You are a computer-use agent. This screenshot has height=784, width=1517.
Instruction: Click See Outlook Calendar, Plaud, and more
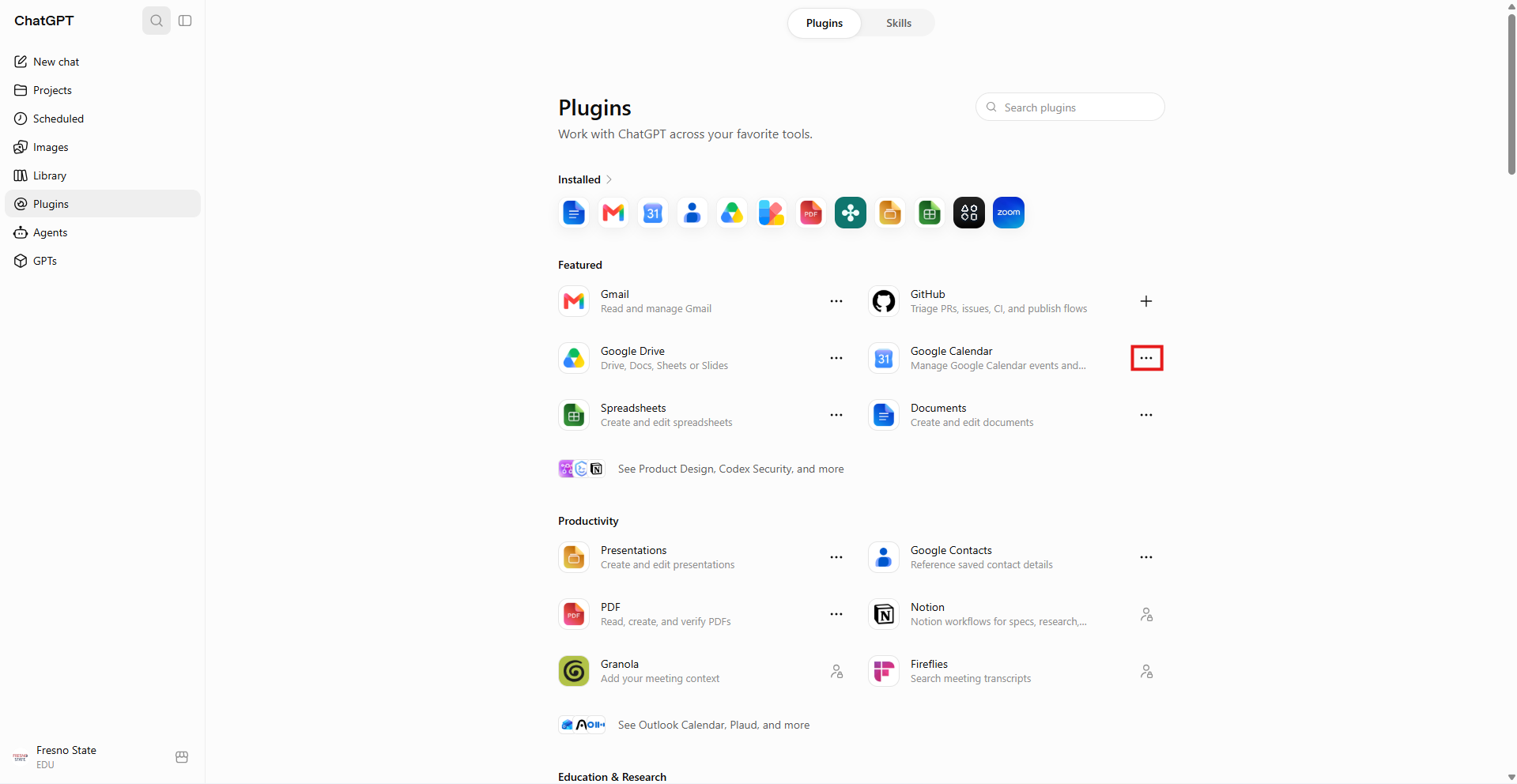(714, 725)
